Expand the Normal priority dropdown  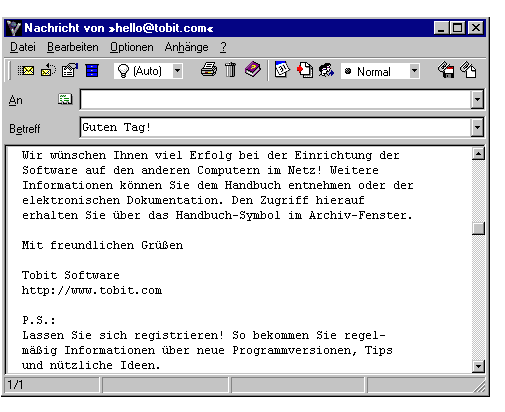click(x=414, y=71)
